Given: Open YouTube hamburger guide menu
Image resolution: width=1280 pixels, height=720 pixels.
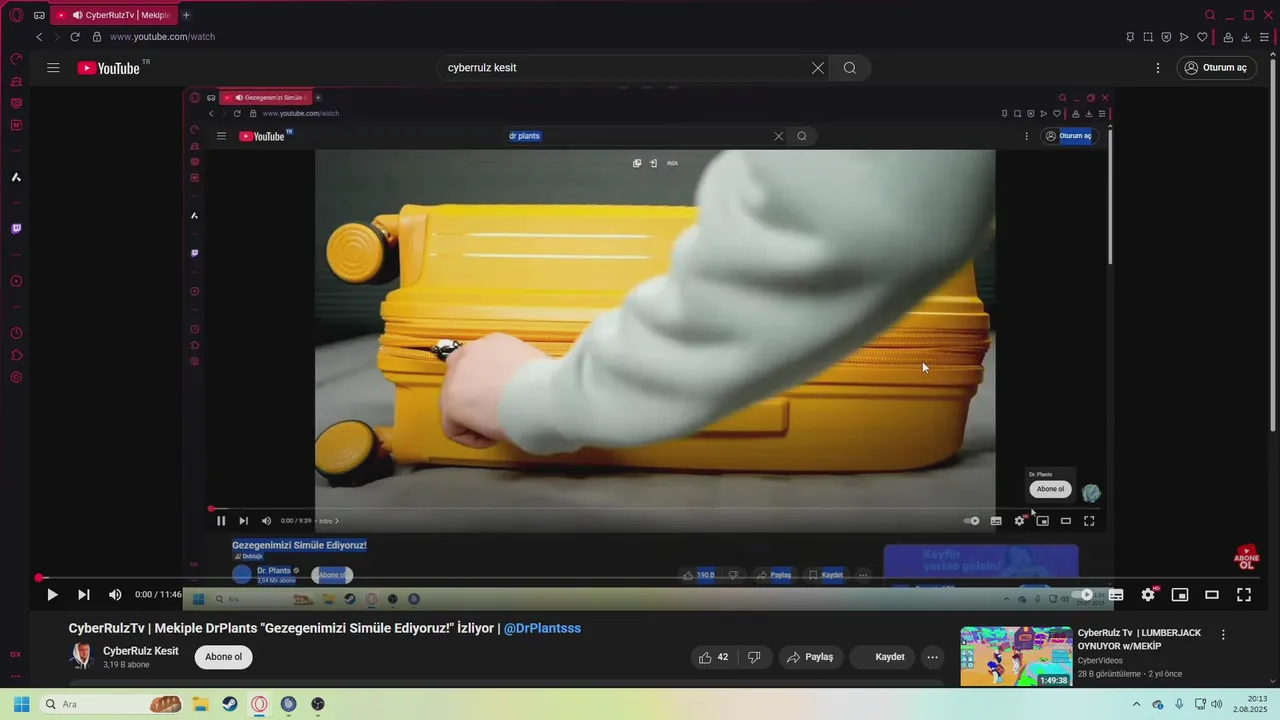Looking at the screenshot, I should click(53, 68).
